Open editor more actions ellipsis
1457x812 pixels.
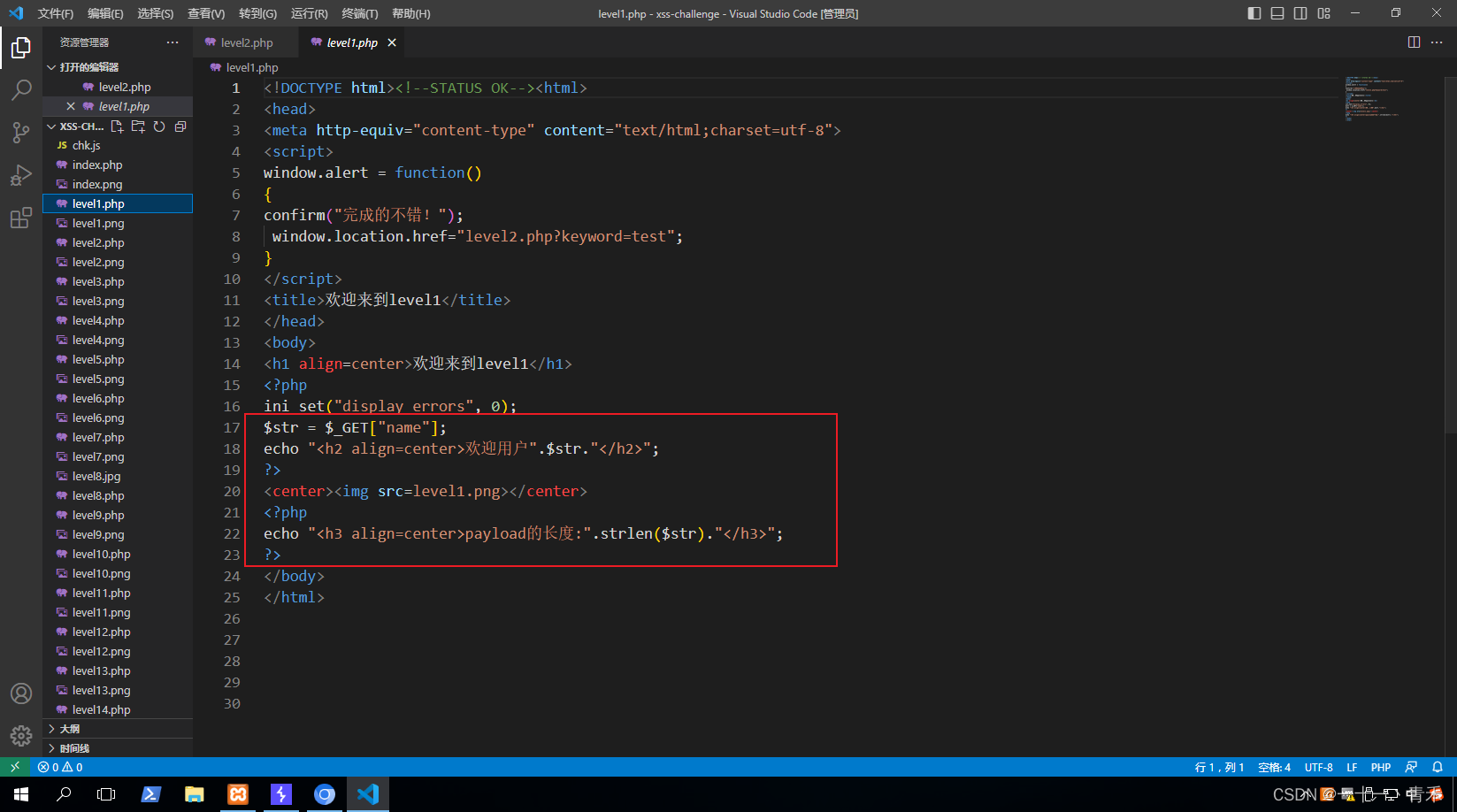coord(1437,42)
